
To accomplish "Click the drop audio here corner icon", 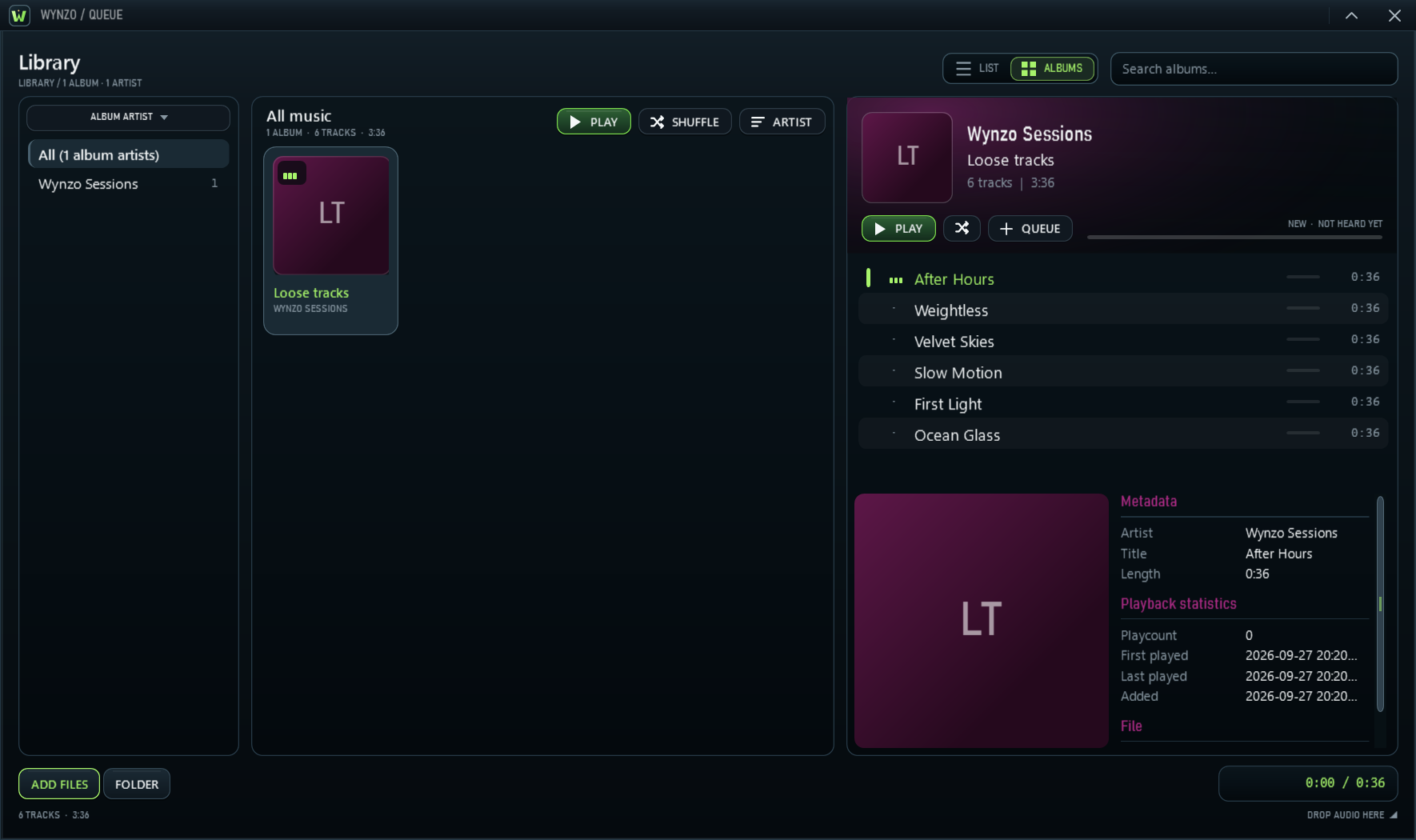I will click(1394, 815).
